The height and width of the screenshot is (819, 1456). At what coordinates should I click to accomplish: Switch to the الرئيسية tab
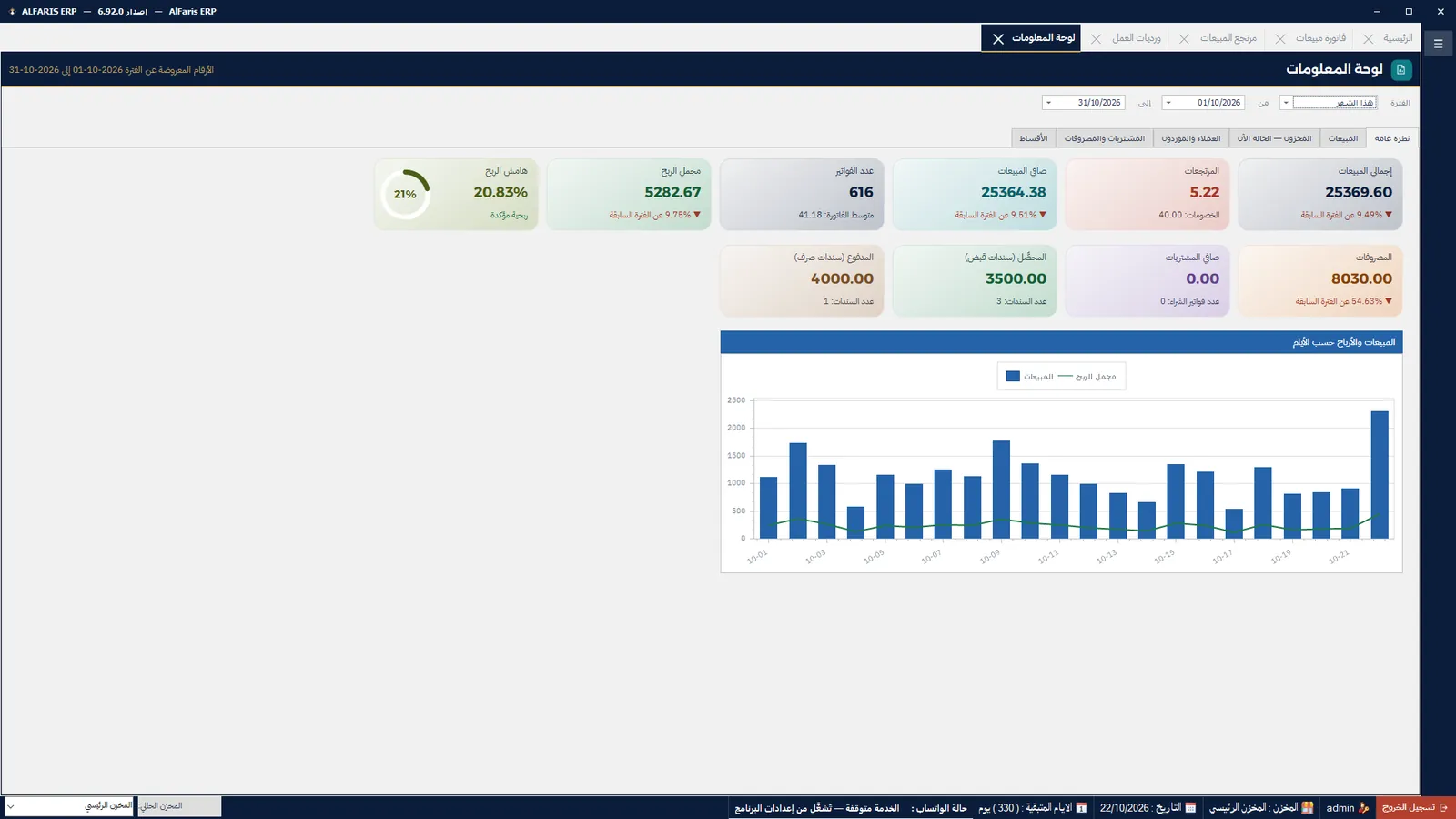click(1398, 38)
